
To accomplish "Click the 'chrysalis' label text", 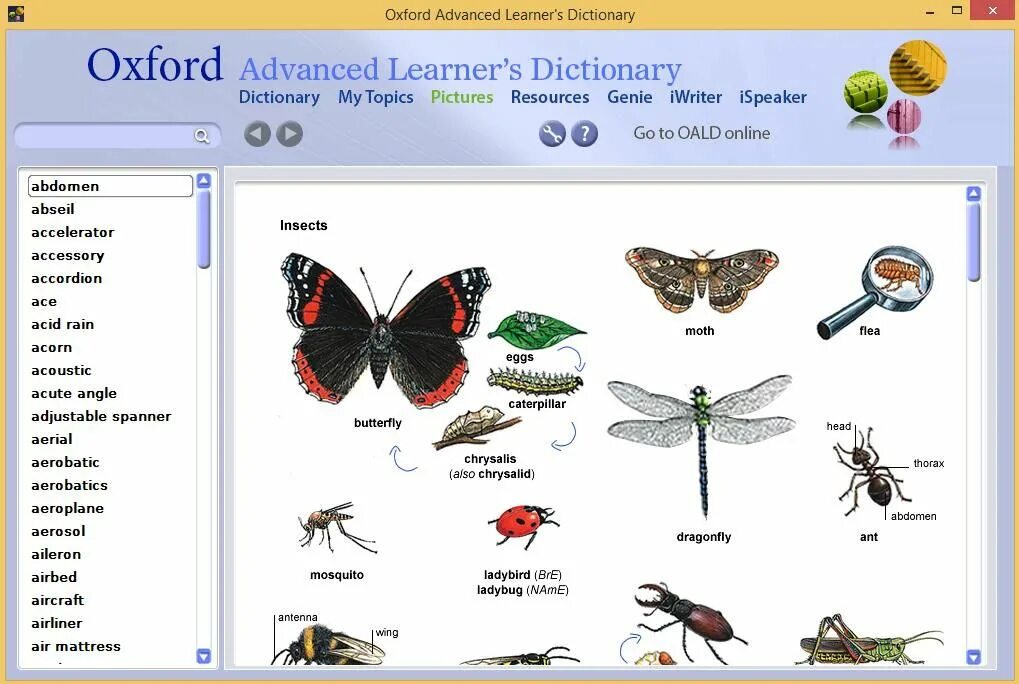I will 490,459.
